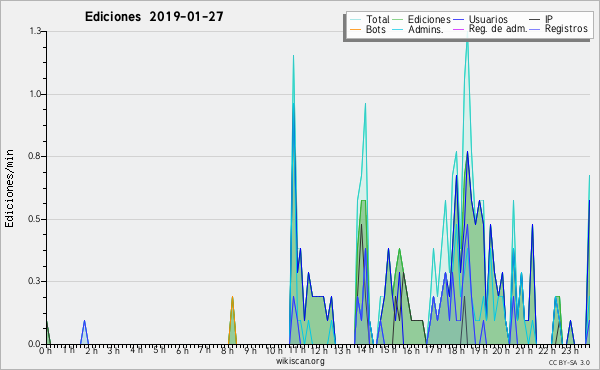Click the orange Bots legend color line
The height and width of the screenshot is (370, 600).
coord(355,29)
